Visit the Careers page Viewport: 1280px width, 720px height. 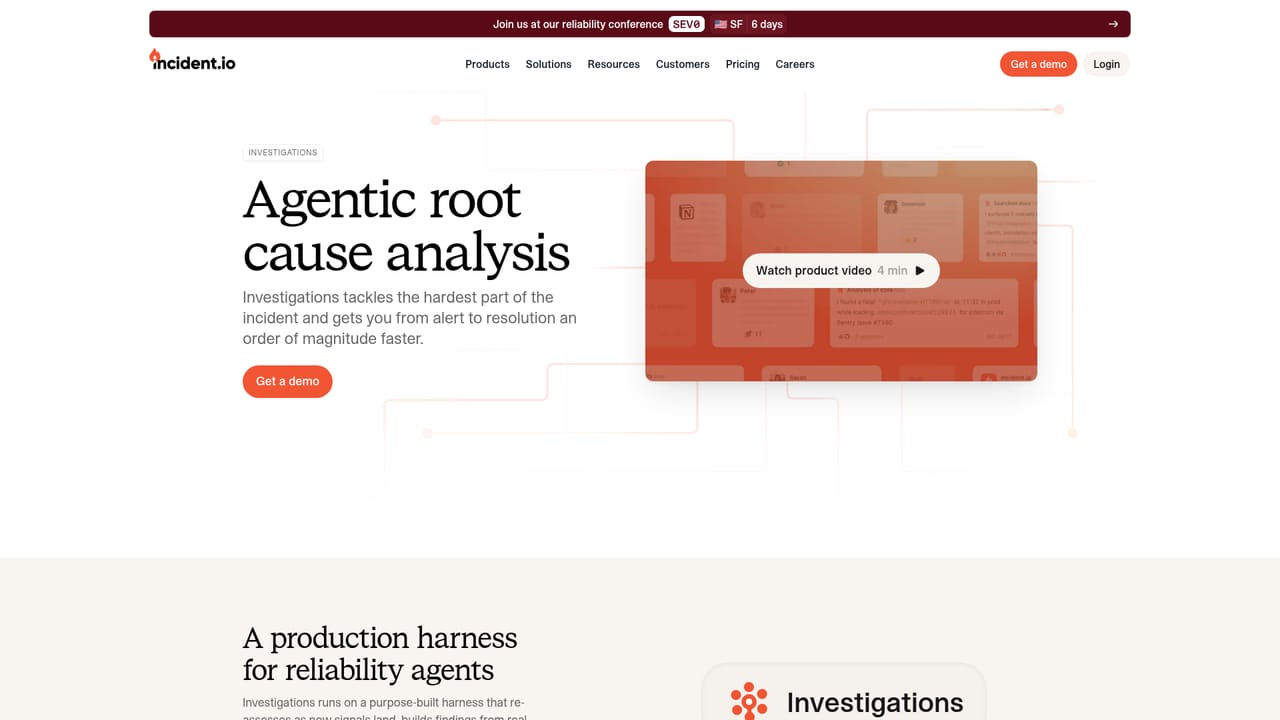[795, 64]
